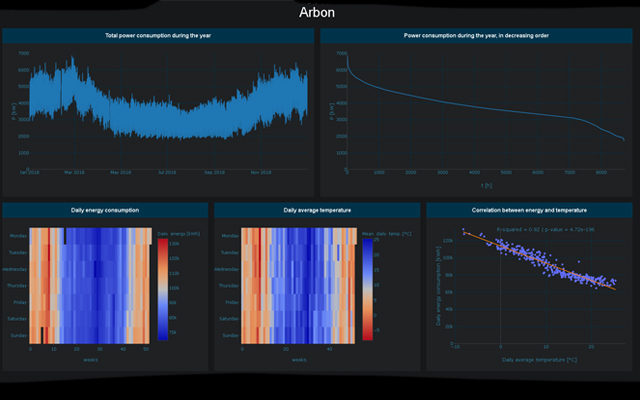Click the R-squared annotation in correlation chart

[x=531, y=229]
